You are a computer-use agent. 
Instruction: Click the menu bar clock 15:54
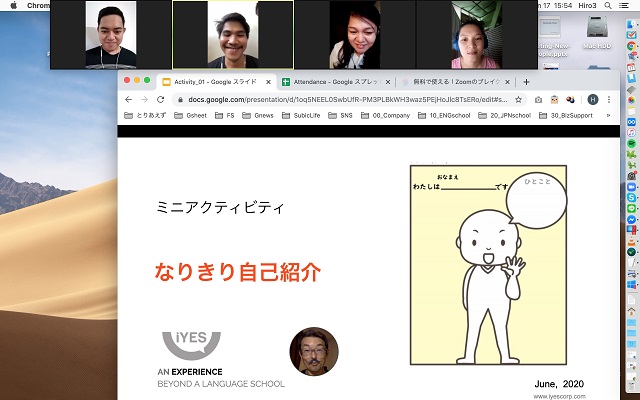[565, 5]
